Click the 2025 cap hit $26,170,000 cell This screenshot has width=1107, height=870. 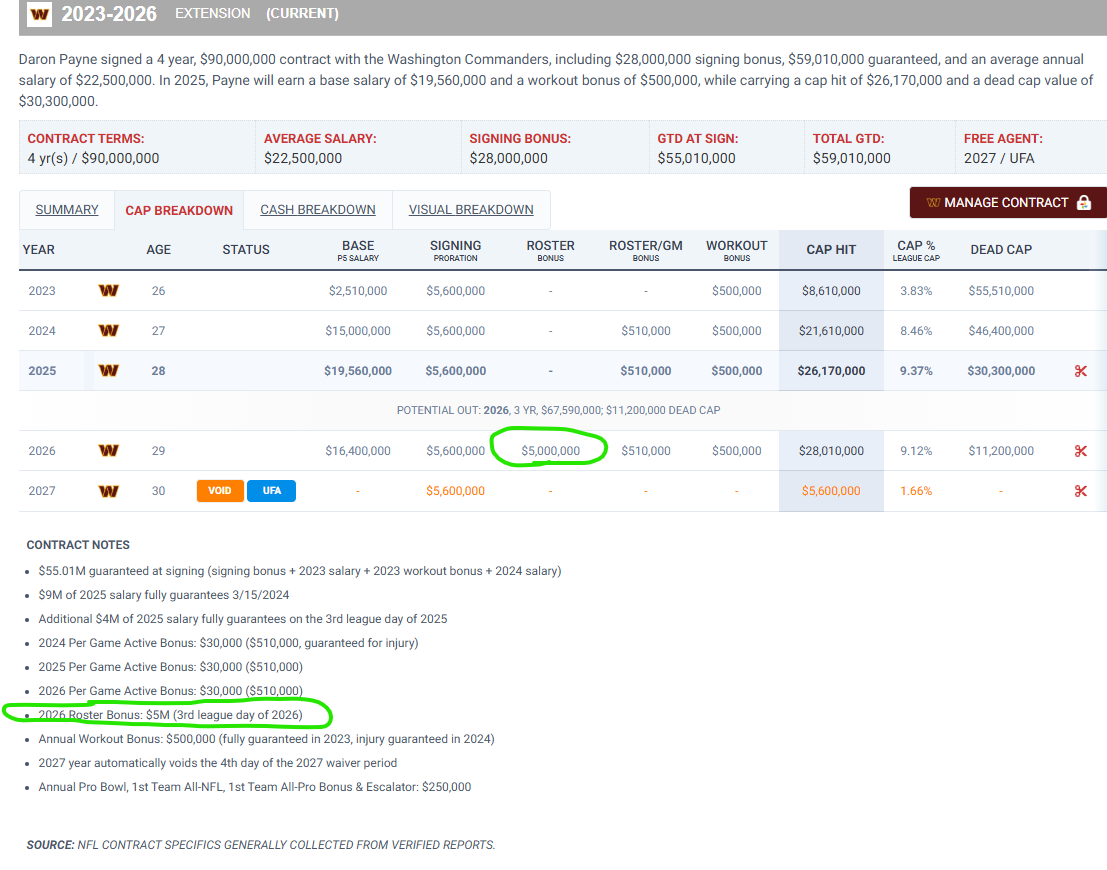831,371
